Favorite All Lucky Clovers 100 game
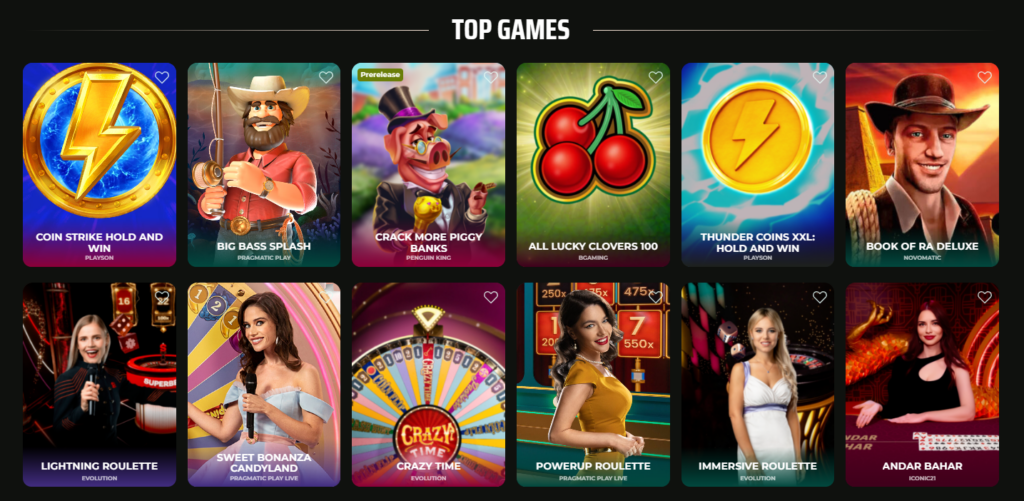Image resolution: width=1024 pixels, height=501 pixels. 656,77
